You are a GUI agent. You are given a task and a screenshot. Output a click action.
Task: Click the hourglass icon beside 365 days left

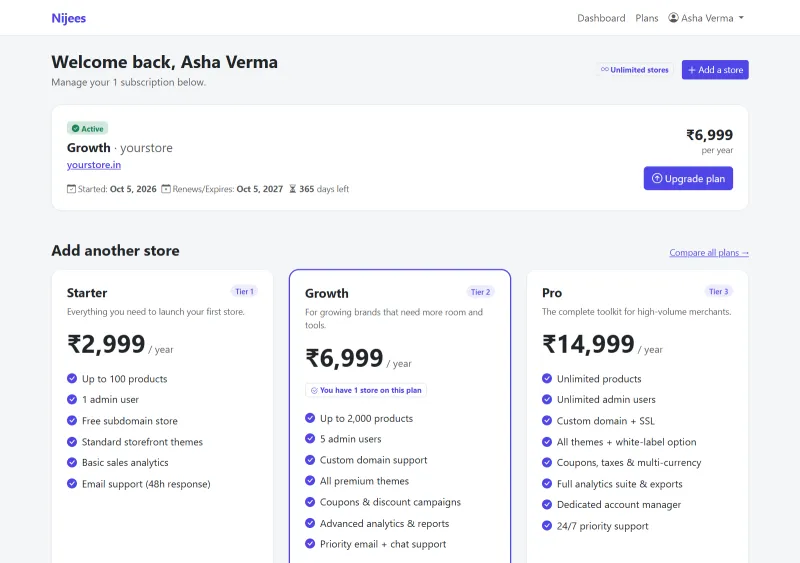(x=292, y=189)
